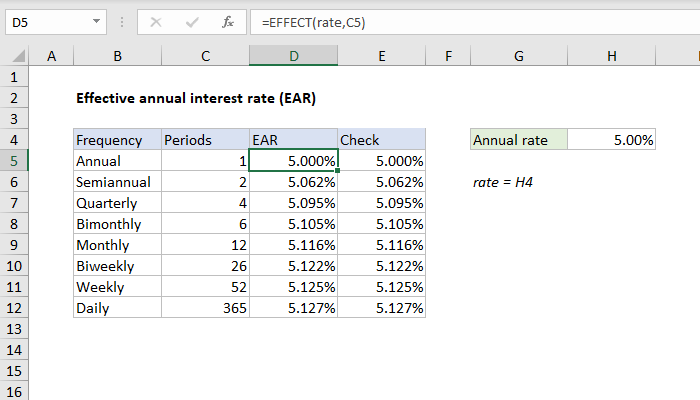Select the EAR cell for Annual
Screen dimensions: 700x400
click(293, 161)
